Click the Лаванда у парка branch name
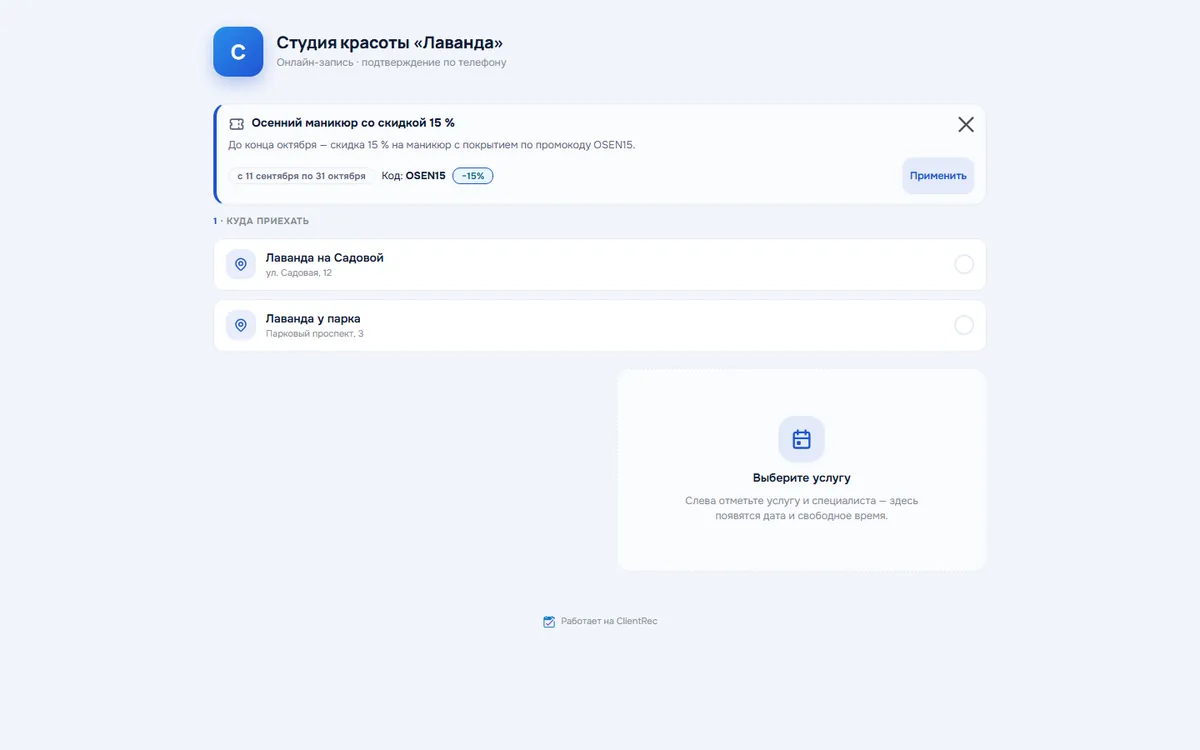The width and height of the screenshot is (1200, 750). coord(313,318)
